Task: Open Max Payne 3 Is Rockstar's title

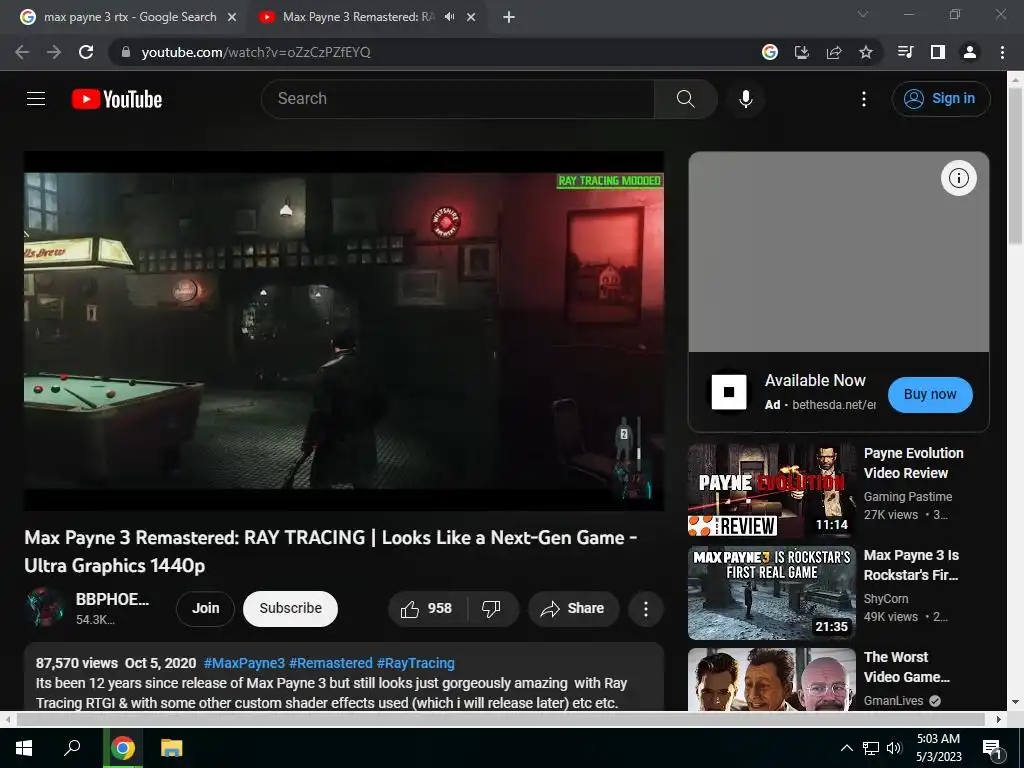Action: [x=911, y=565]
